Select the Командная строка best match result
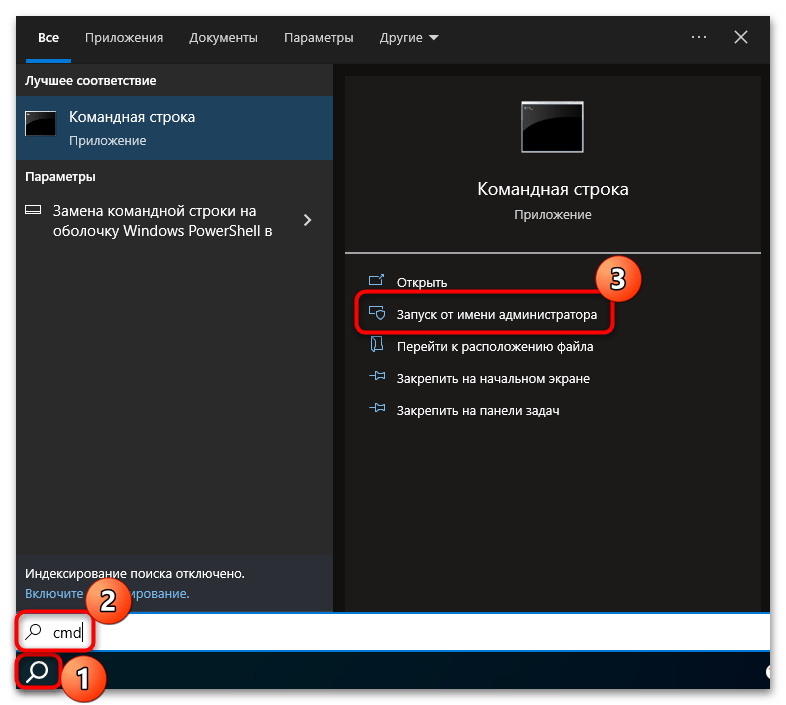Viewport: 786px width, 705px height. (x=174, y=128)
